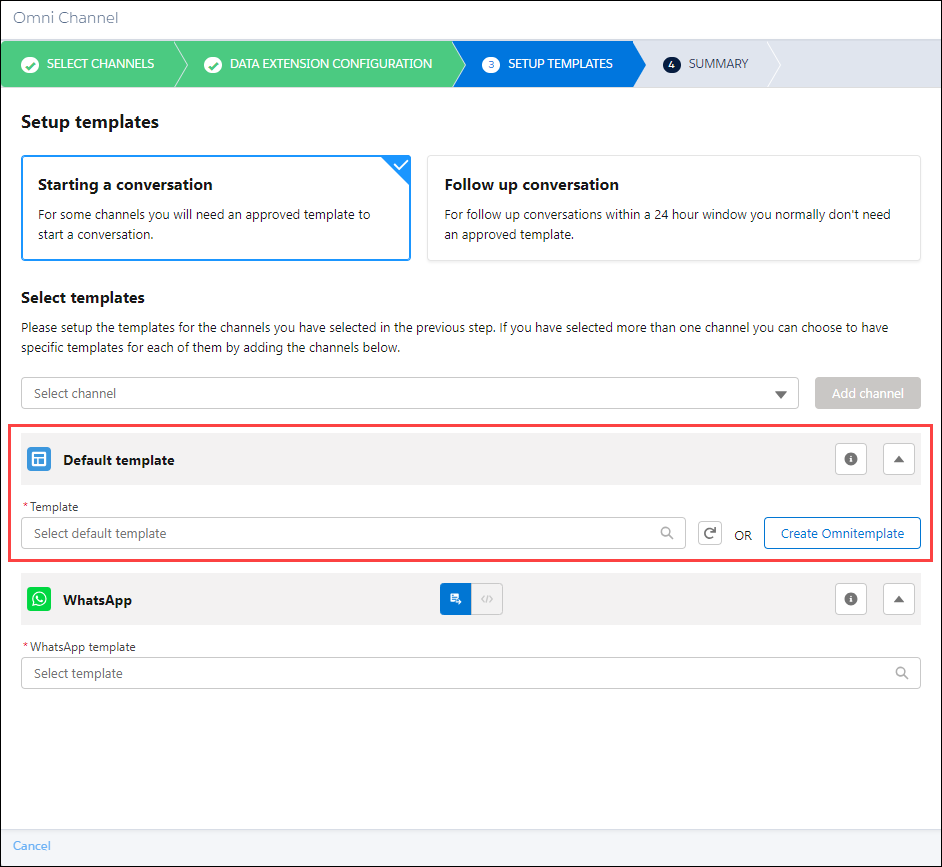Click the WhatsApp channel icon
Viewport: 942px width, 867px height.
38,598
